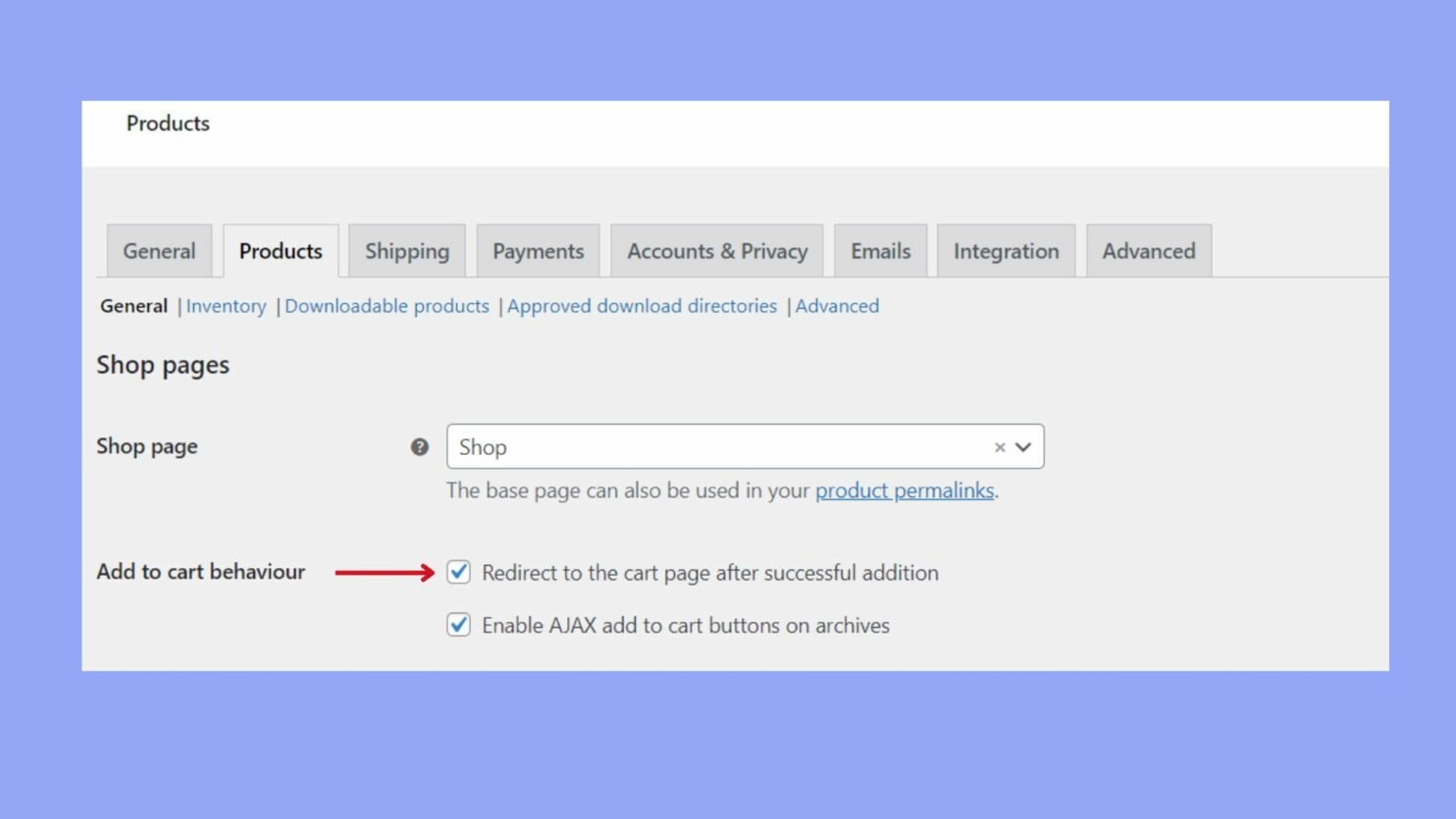Click inside the Shop page selection field
The width and height of the screenshot is (1456, 819).
pyautogui.click(x=687, y=447)
